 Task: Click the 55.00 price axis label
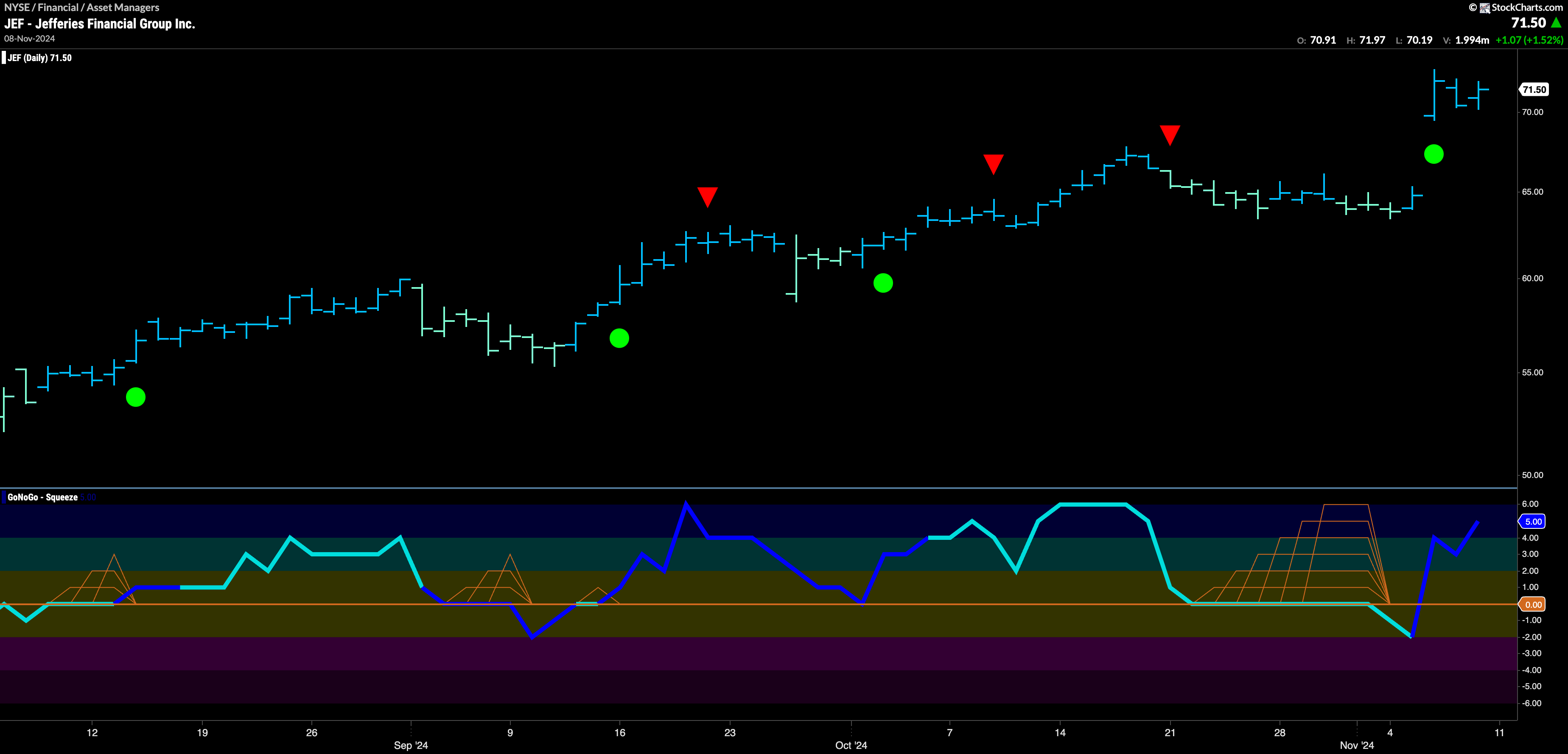point(1533,372)
